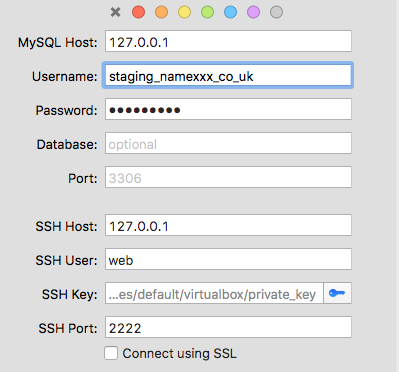
Task: Pick the red color label
Action: click(x=138, y=12)
